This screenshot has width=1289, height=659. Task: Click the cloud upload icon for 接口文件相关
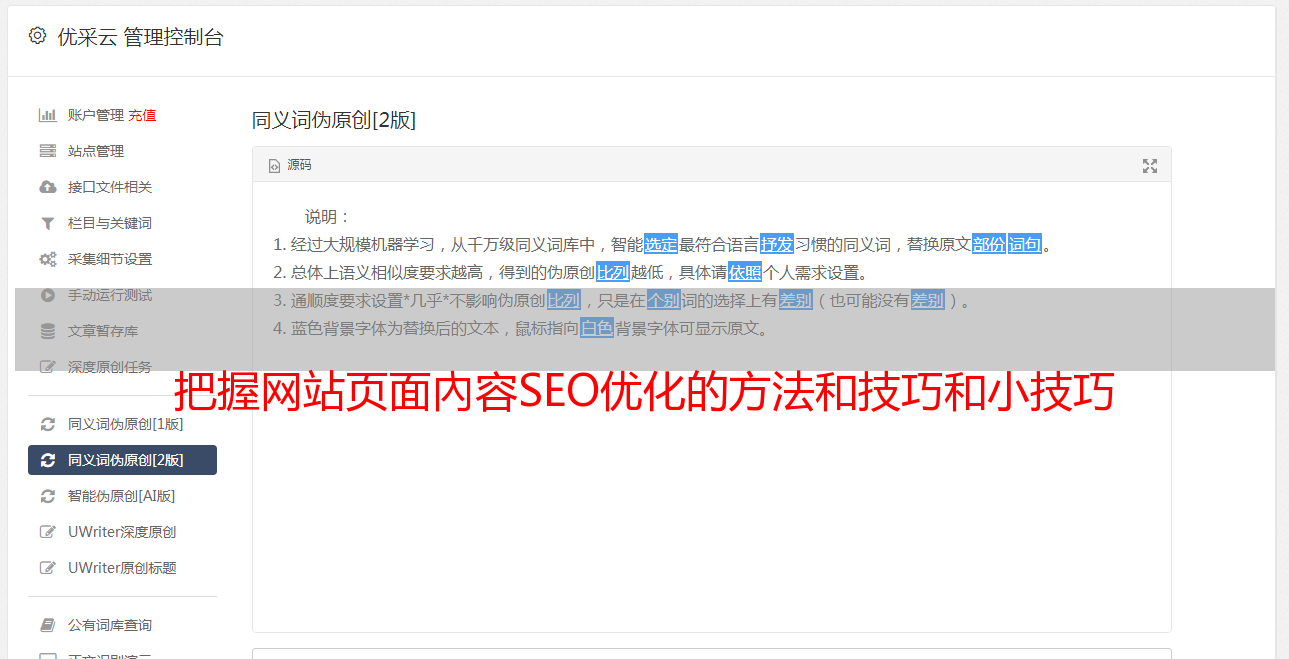coord(47,187)
